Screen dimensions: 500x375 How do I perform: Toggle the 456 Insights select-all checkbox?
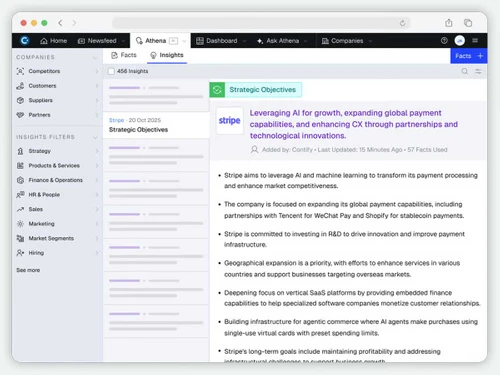(x=111, y=71)
